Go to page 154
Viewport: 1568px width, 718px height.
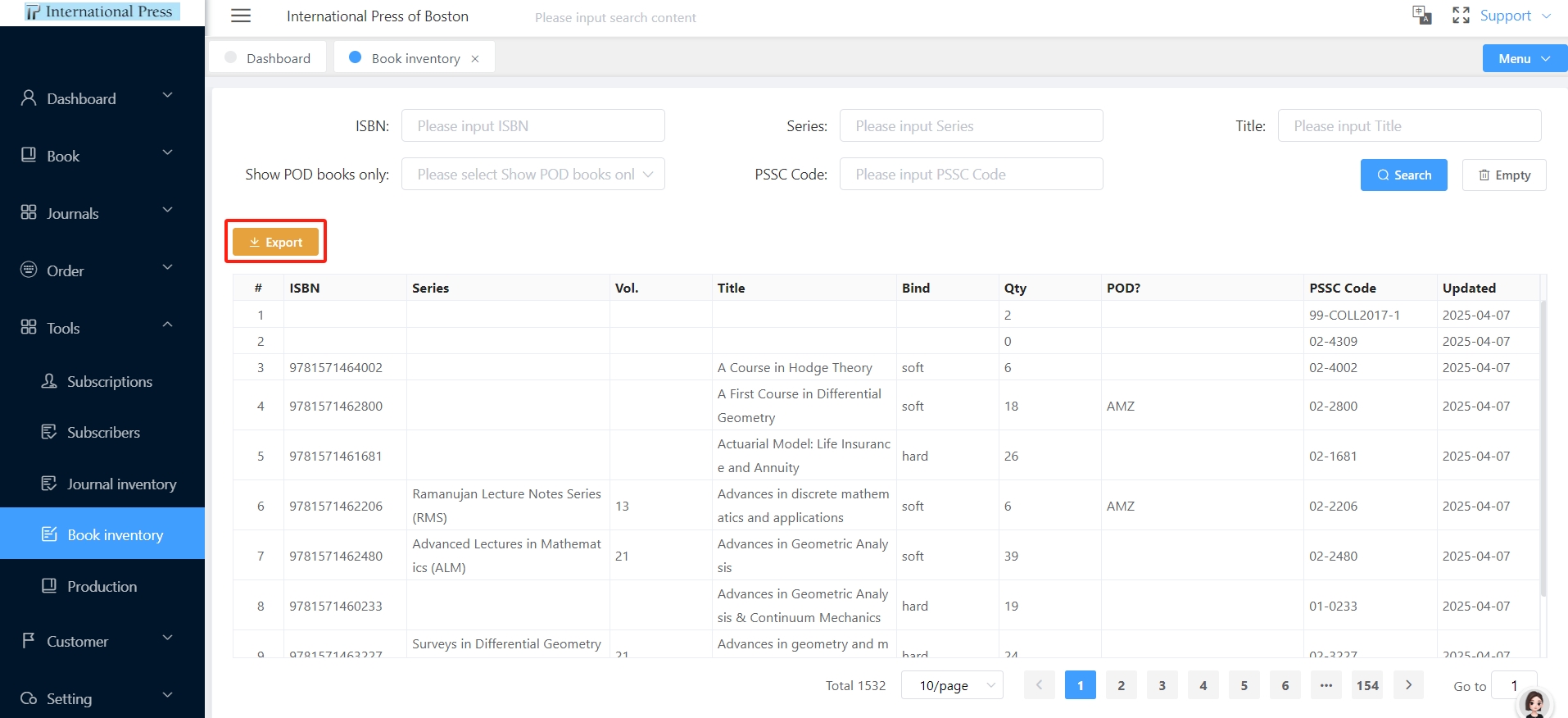click(1367, 685)
